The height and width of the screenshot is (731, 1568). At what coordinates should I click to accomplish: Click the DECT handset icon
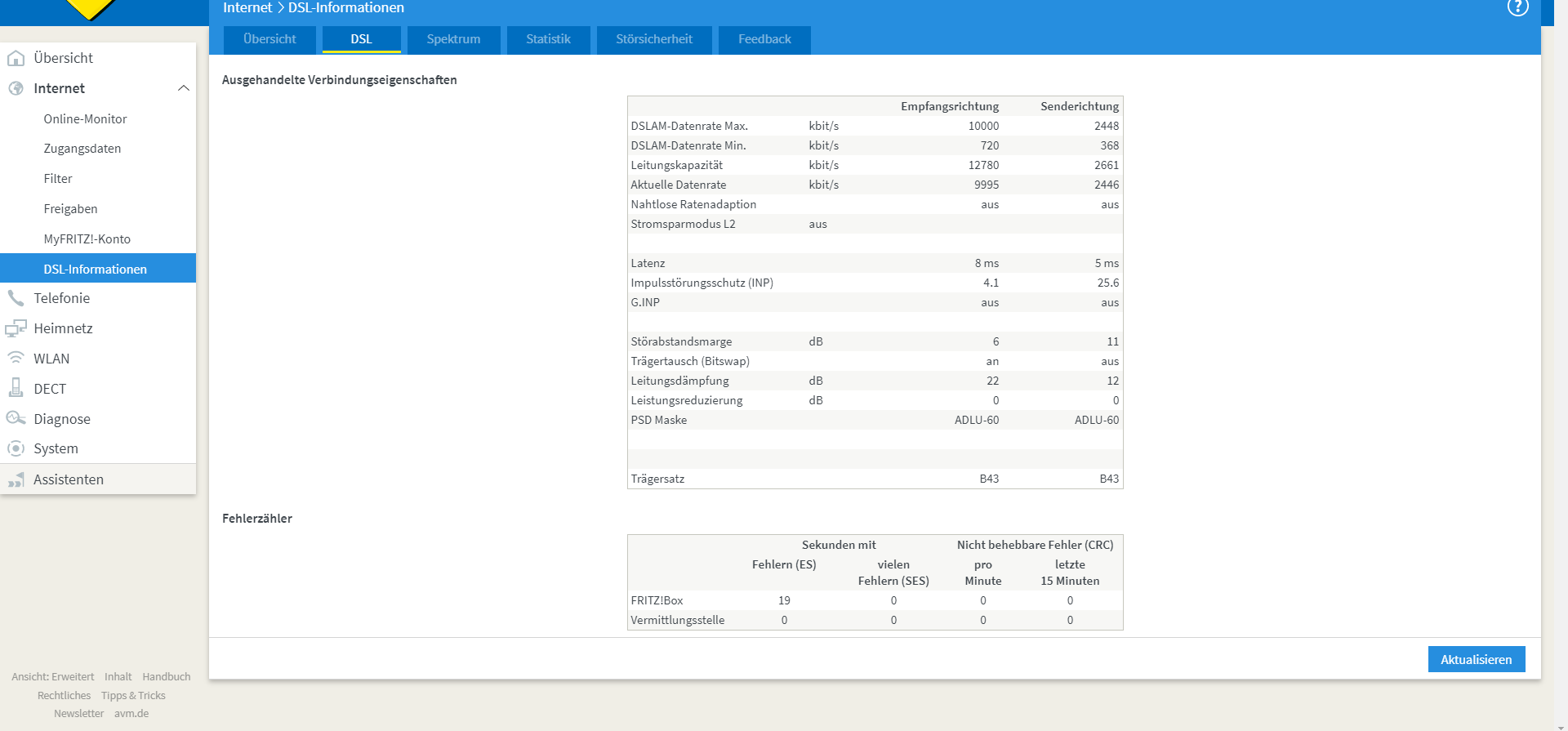[x=16, y=388]
